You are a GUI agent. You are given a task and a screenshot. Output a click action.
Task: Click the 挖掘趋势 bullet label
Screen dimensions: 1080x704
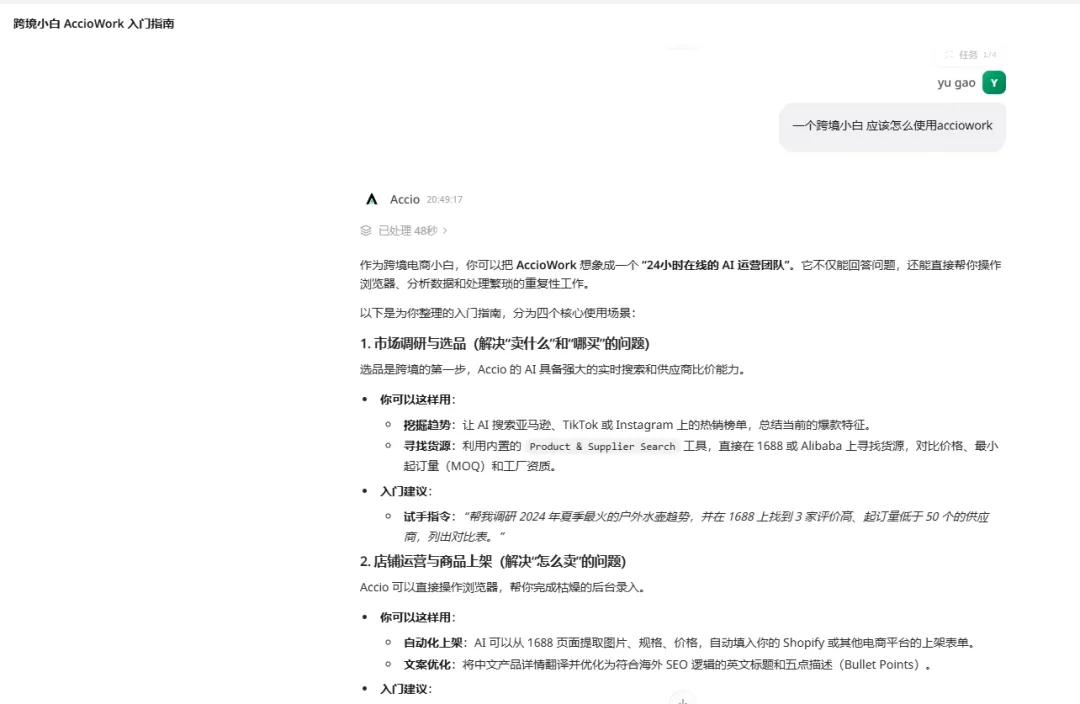tap(427, 425)
